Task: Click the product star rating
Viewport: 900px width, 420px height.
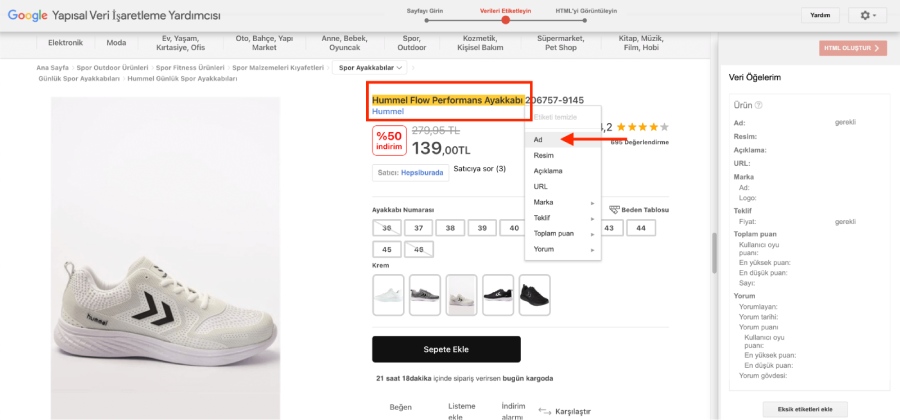Action: [x=642, y=128]
